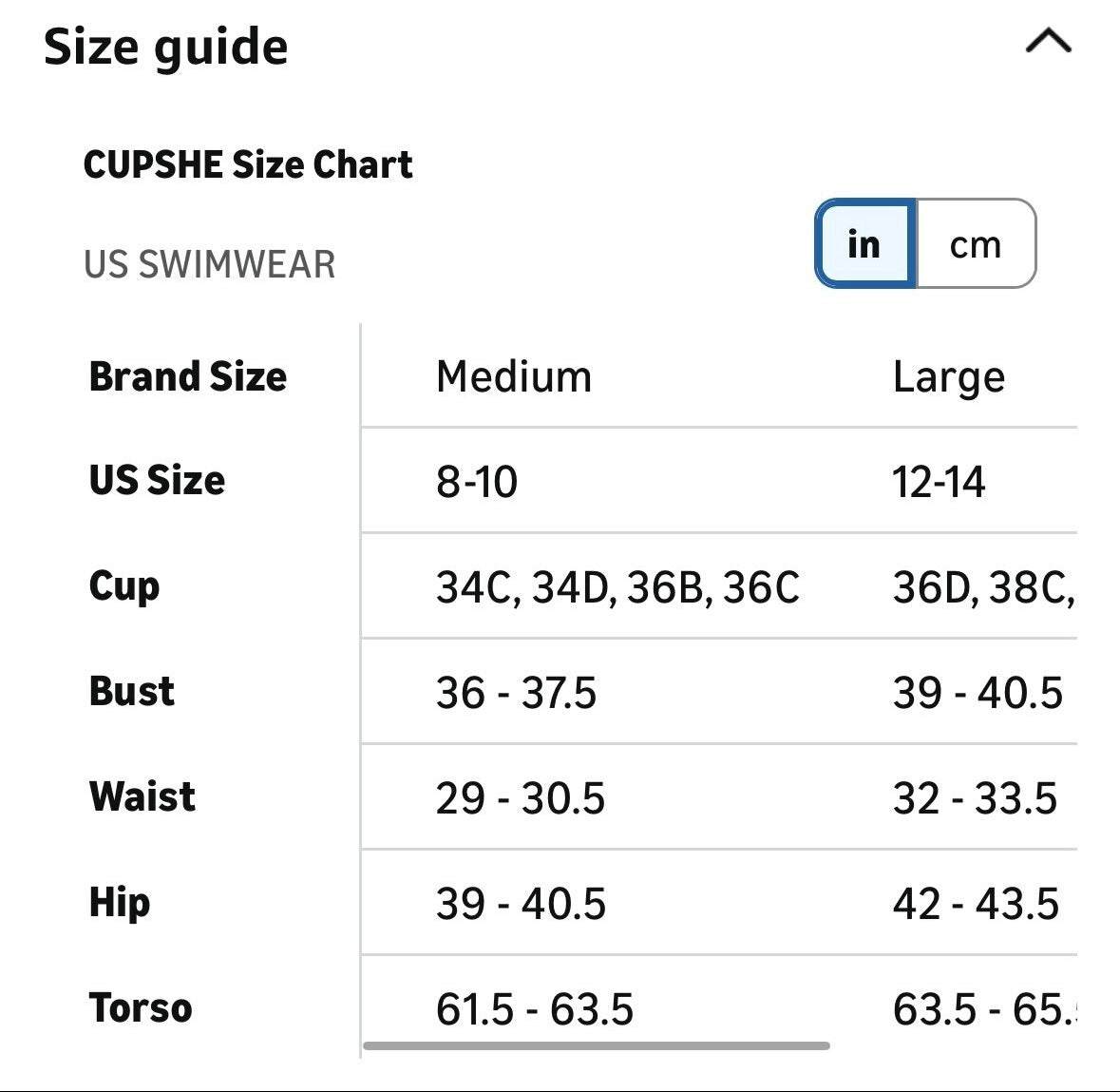Click the 8-10 size value
The width and height of the screenshot is (1120, 1092).
[x=477, y=482]
